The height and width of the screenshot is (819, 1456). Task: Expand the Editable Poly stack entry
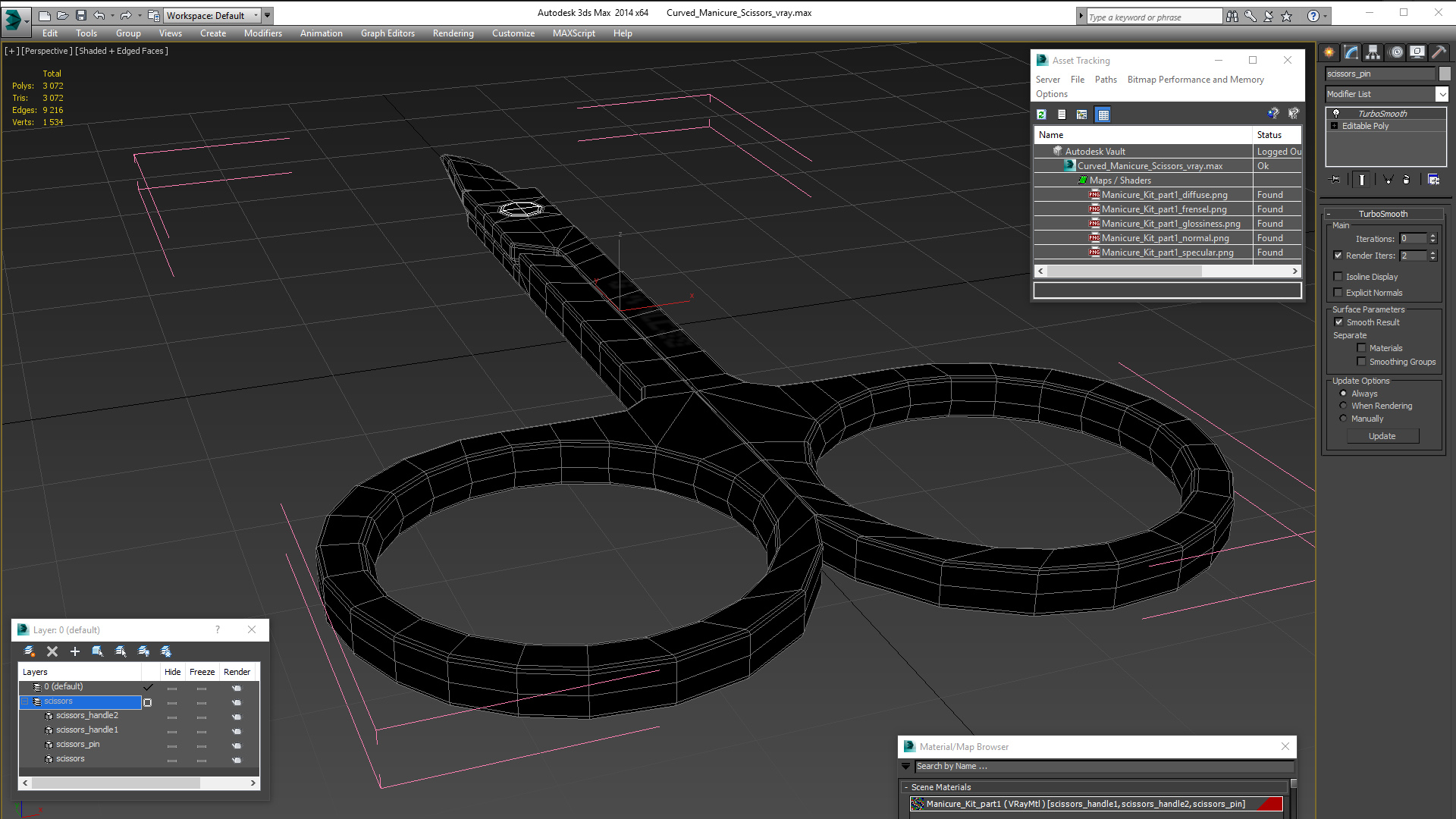(1334, 126)
